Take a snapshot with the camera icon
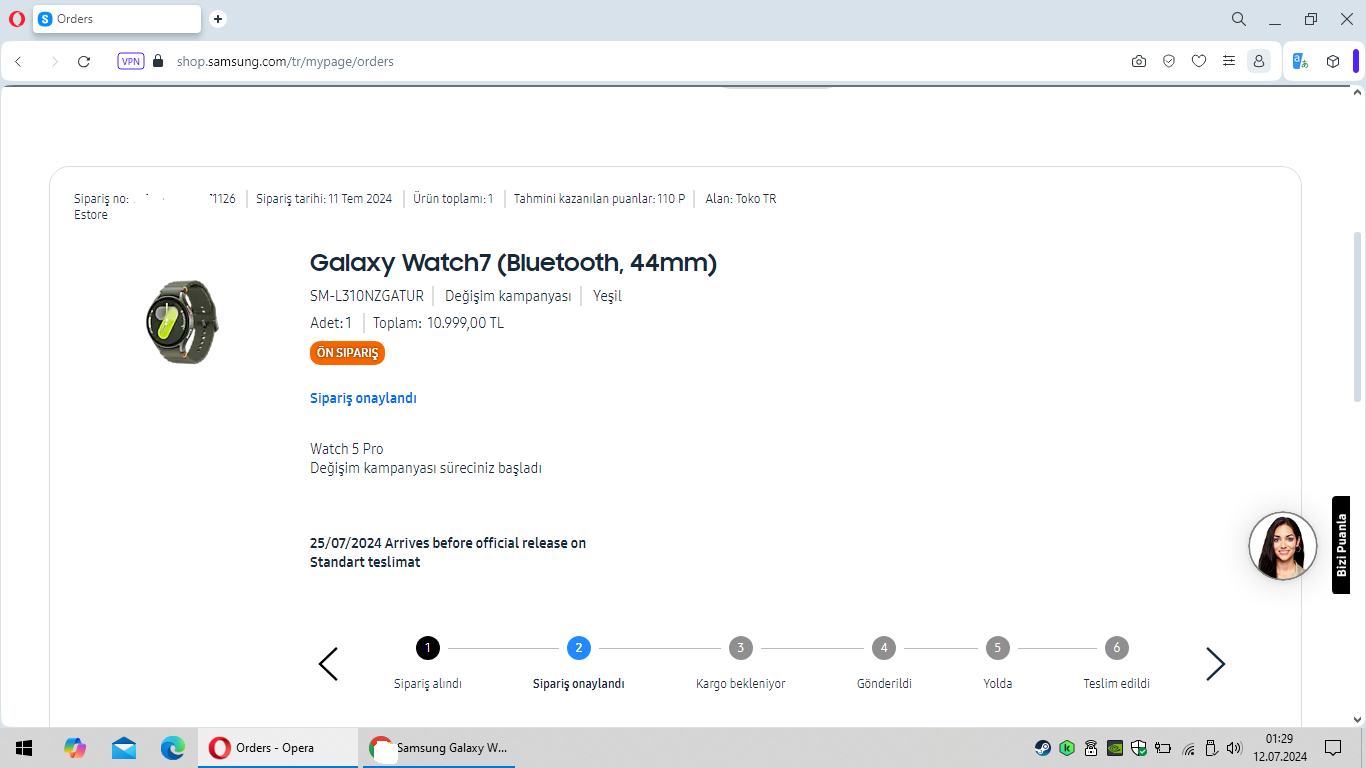Viewport: 1366px width, 768px height. pyautogui.click(x=1139, y=61)
